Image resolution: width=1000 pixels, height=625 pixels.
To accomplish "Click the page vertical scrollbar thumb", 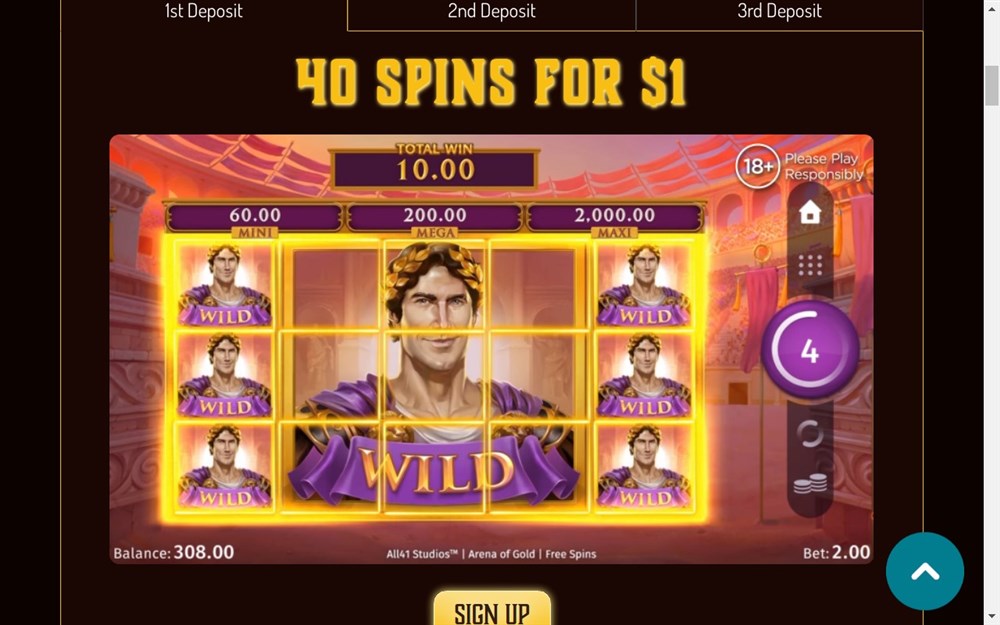I will point(991,85).
